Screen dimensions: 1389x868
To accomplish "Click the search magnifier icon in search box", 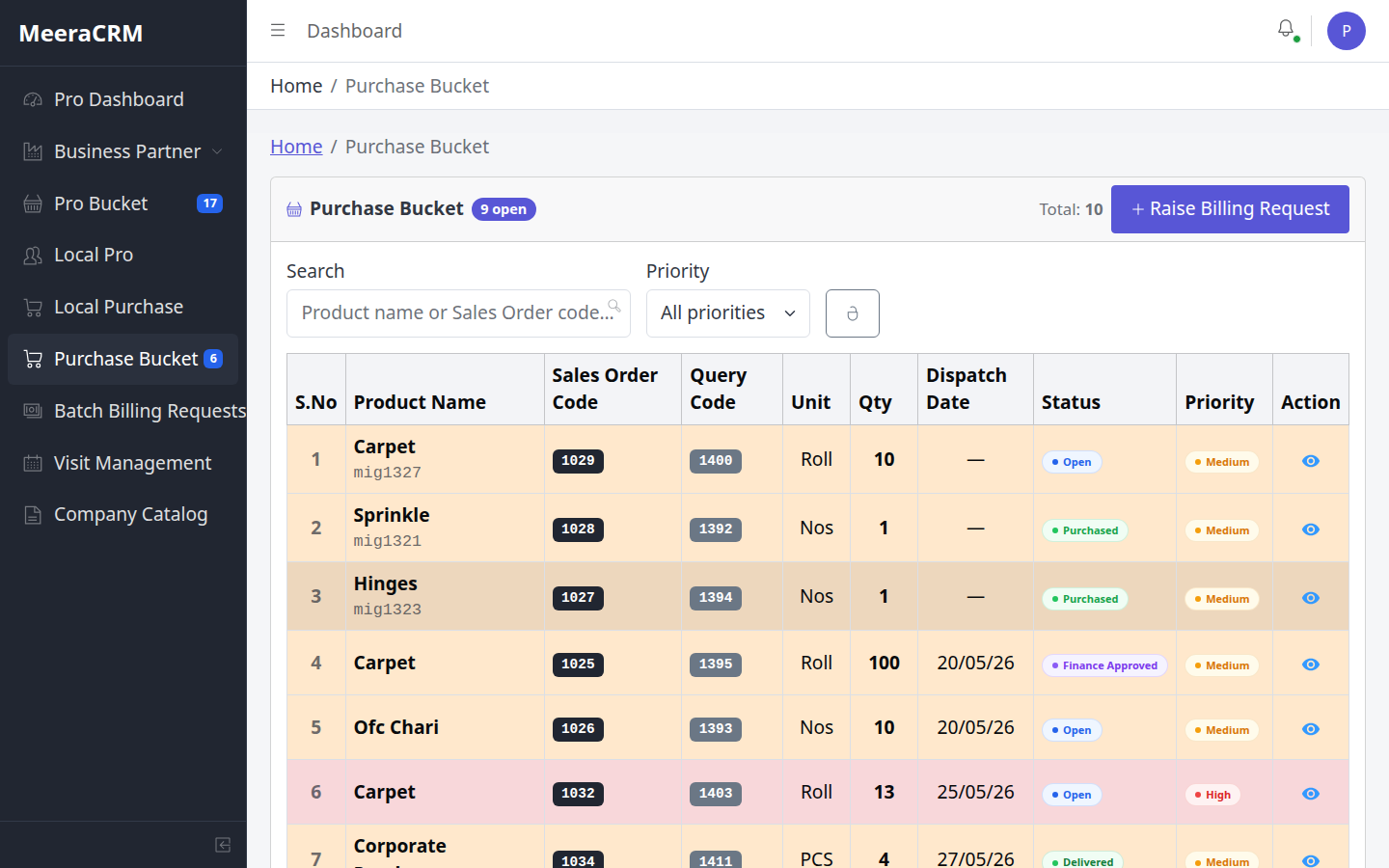I will pyautogui.click(x=613, y=306).
